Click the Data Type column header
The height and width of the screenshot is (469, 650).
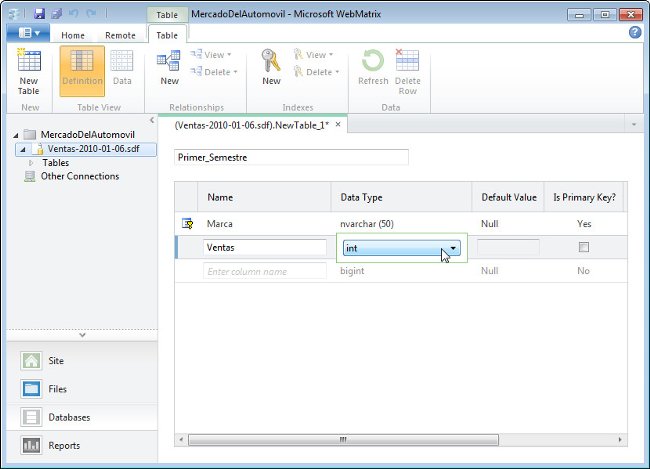pos(401,197)
